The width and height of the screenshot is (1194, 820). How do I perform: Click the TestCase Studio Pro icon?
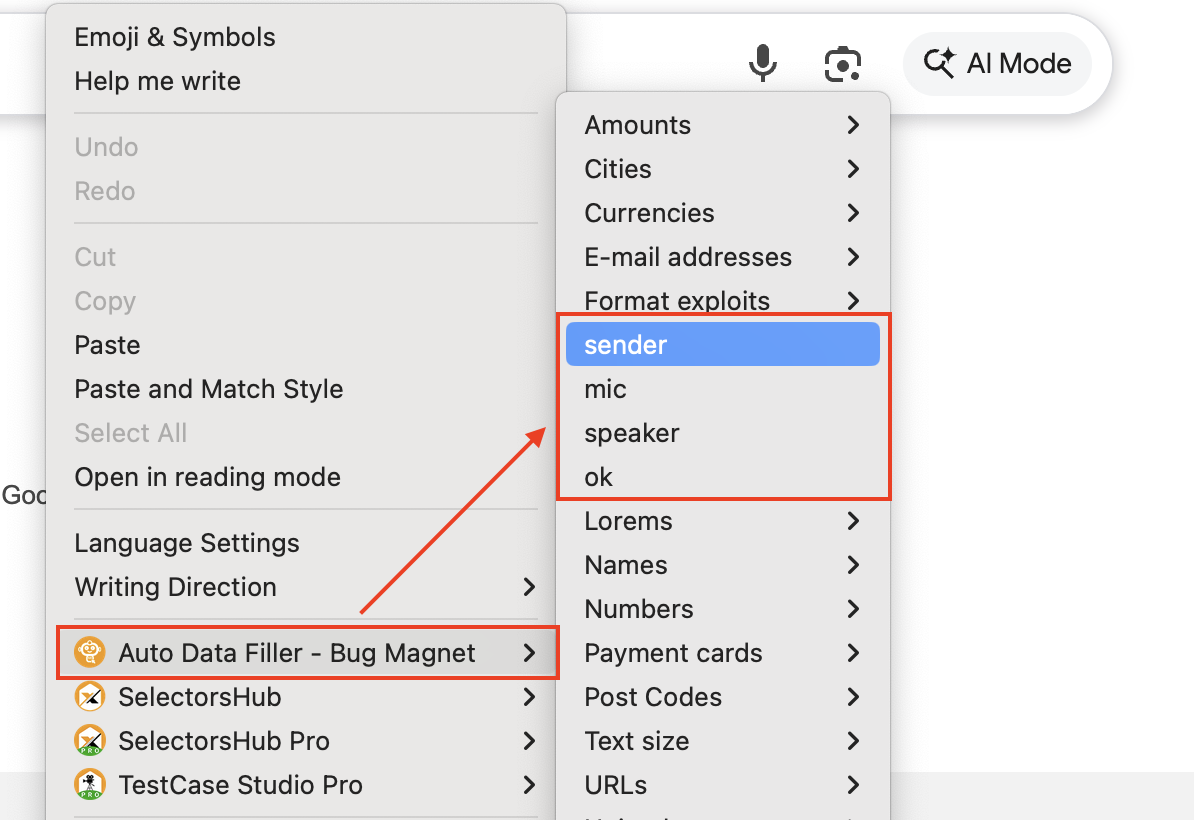(x=90, y=785)
